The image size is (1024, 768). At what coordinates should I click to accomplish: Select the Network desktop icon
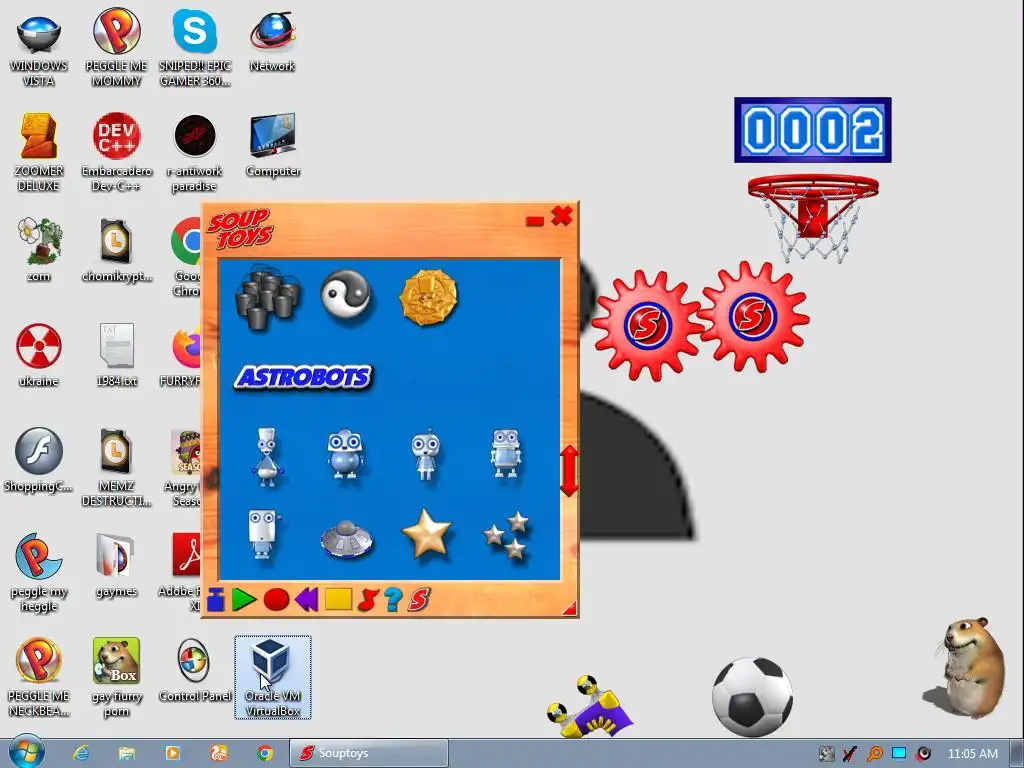pyautogui.click(x=272, y=42)
